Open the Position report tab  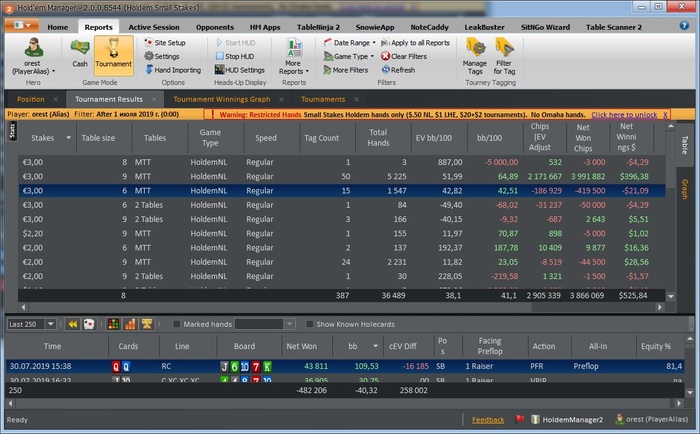coord(31,99)
